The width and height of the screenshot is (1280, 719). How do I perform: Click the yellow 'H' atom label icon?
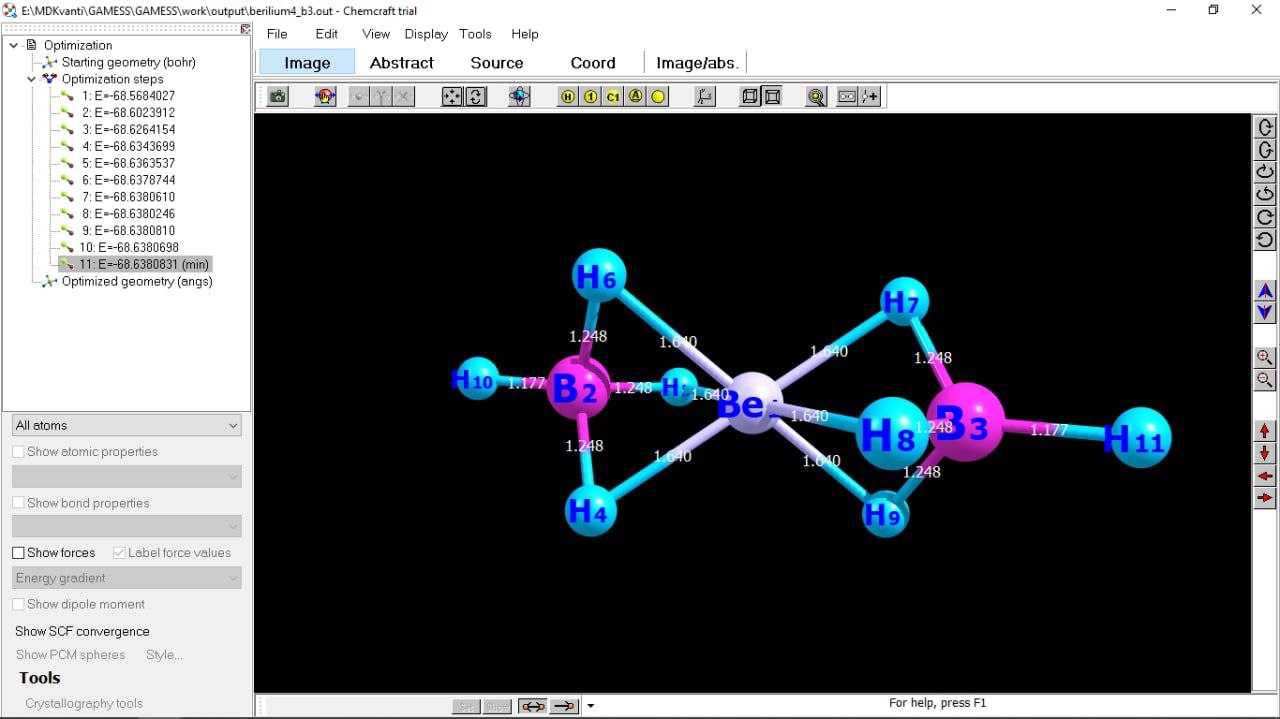click(x=568, y=97)
